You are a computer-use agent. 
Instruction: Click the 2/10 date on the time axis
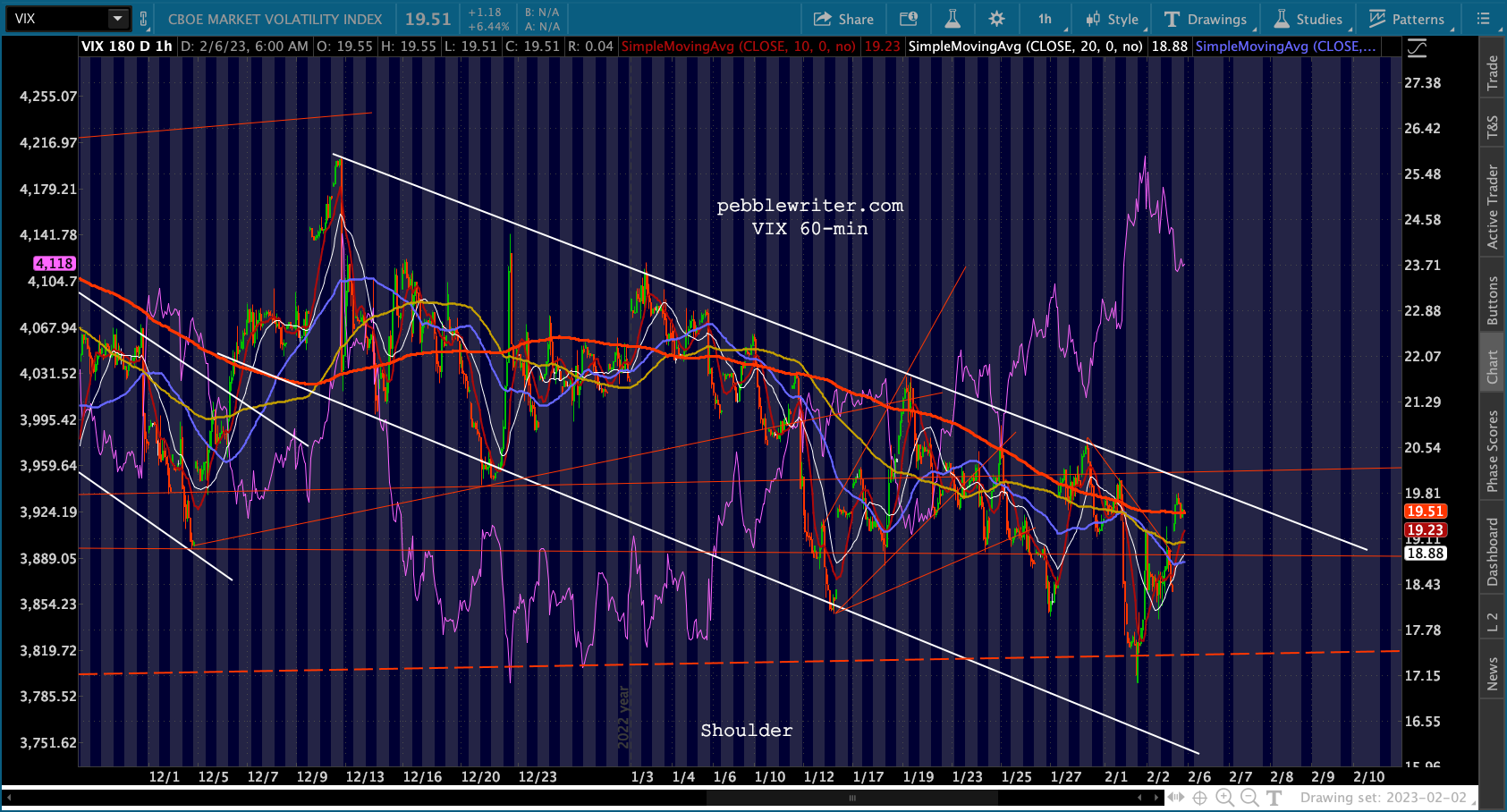pos(1369,777)
